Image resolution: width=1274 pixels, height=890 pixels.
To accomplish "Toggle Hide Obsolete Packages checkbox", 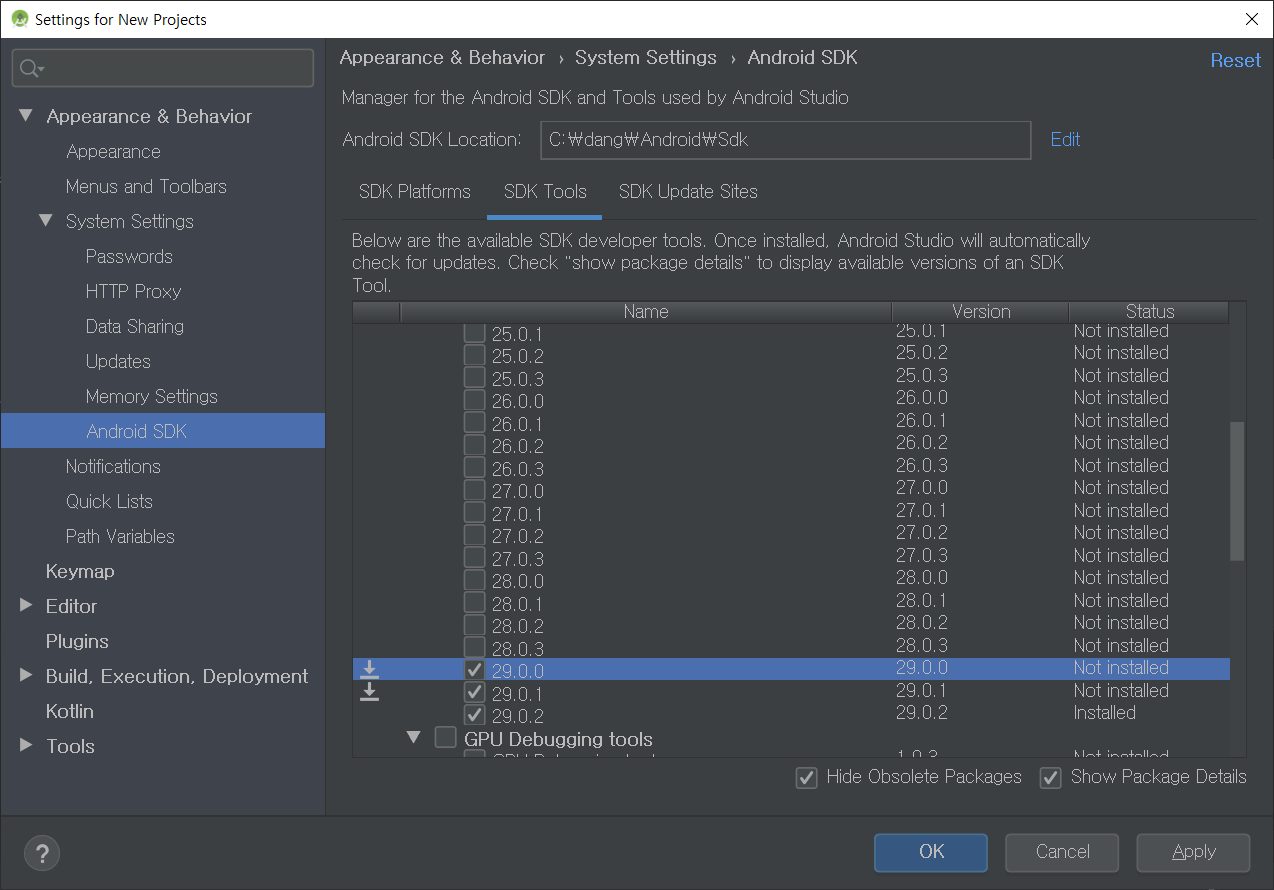I will click(806, 777).
